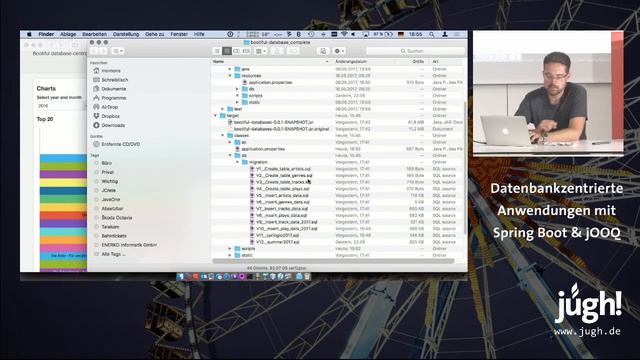
Task: Open the Bearbeiten menu
Action: (94, 34)
